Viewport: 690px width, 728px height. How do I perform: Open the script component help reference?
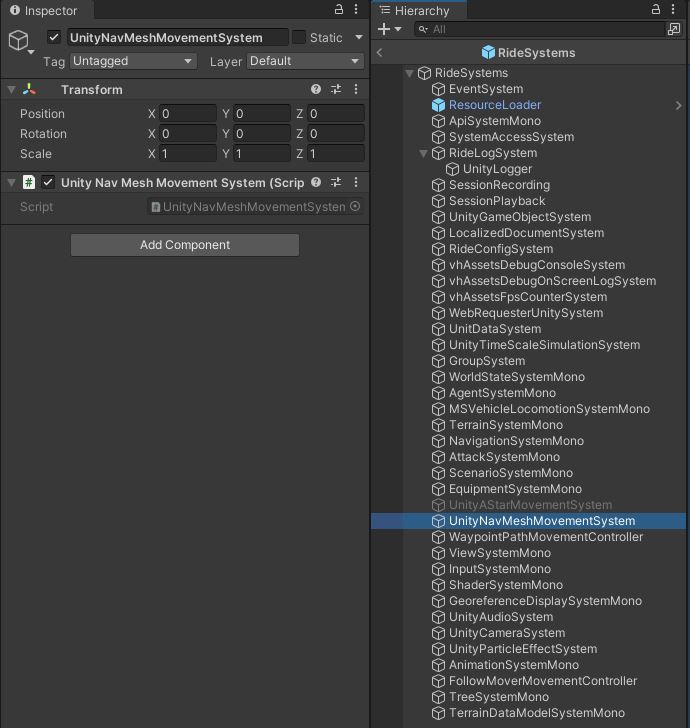coord(316,182)
